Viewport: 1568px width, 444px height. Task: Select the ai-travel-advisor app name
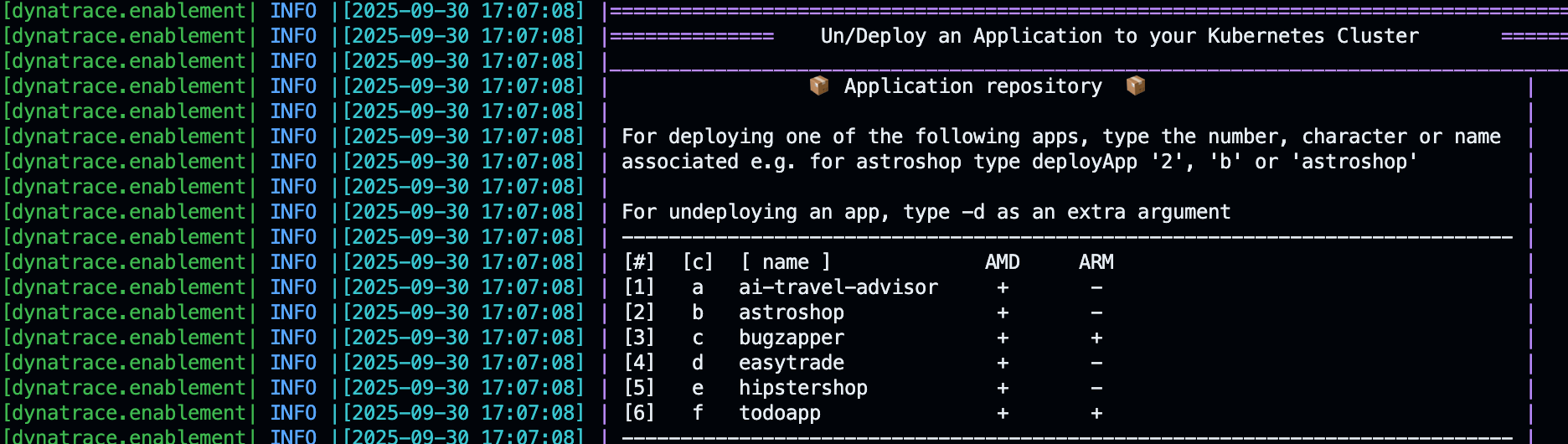(838, 287)
